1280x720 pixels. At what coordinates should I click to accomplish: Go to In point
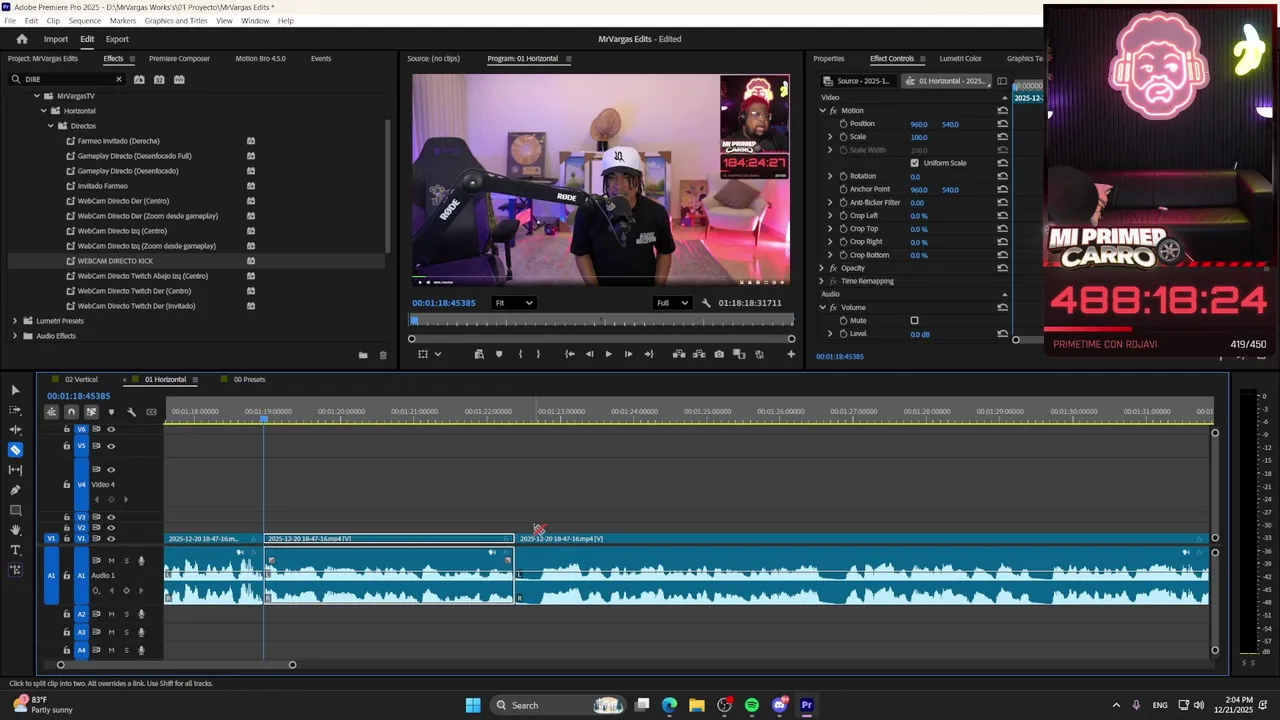569,354
